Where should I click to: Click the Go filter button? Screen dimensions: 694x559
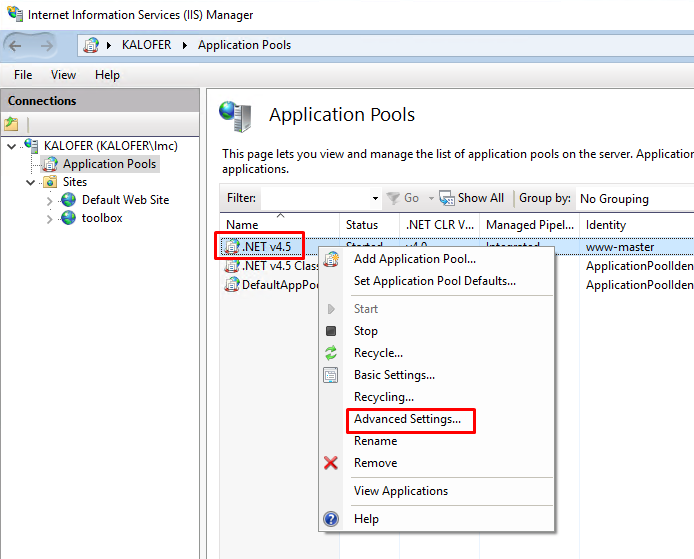click(x=402, y=198)
